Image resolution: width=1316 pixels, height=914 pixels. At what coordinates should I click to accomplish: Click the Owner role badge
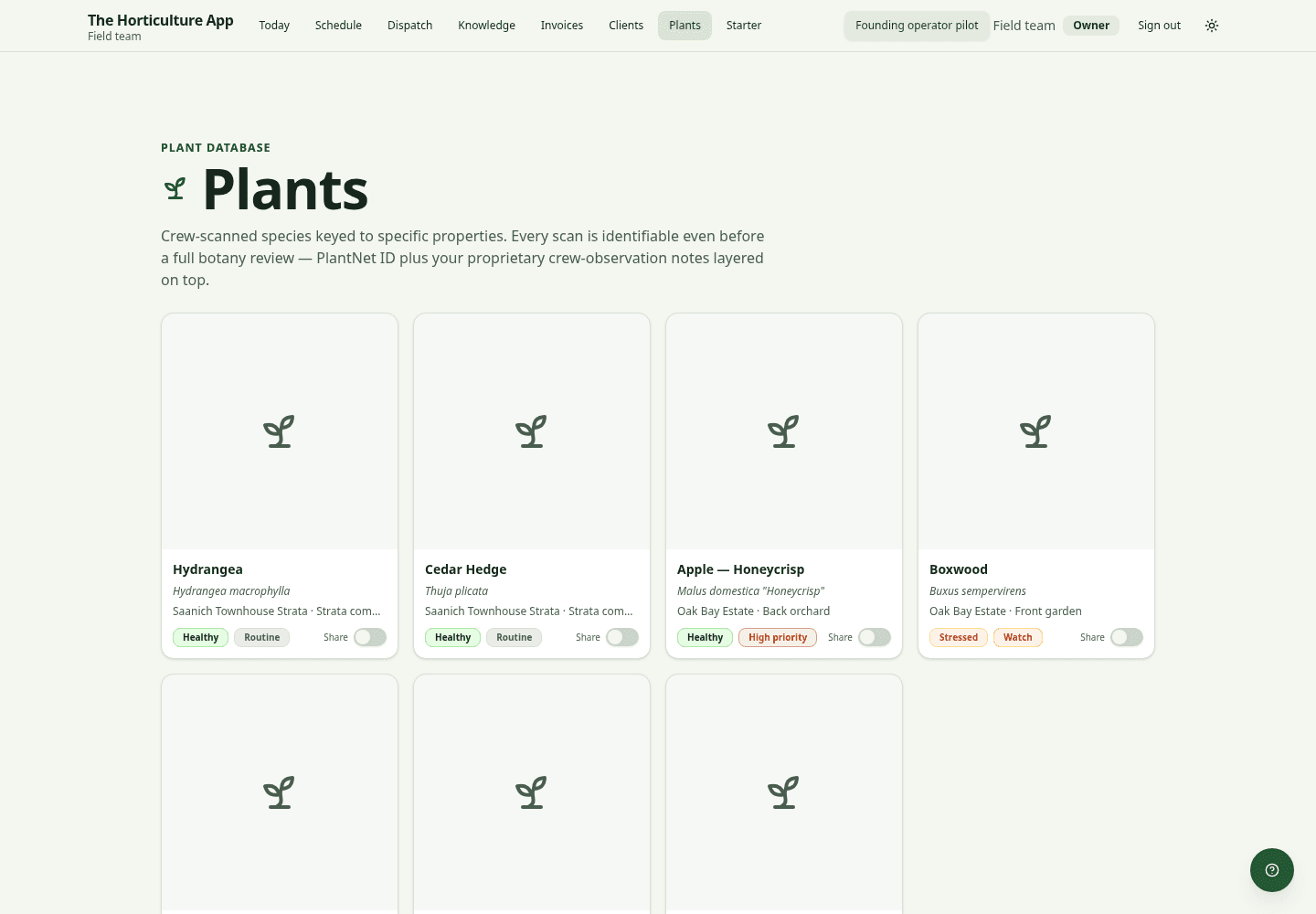(x=1091, y=26)
